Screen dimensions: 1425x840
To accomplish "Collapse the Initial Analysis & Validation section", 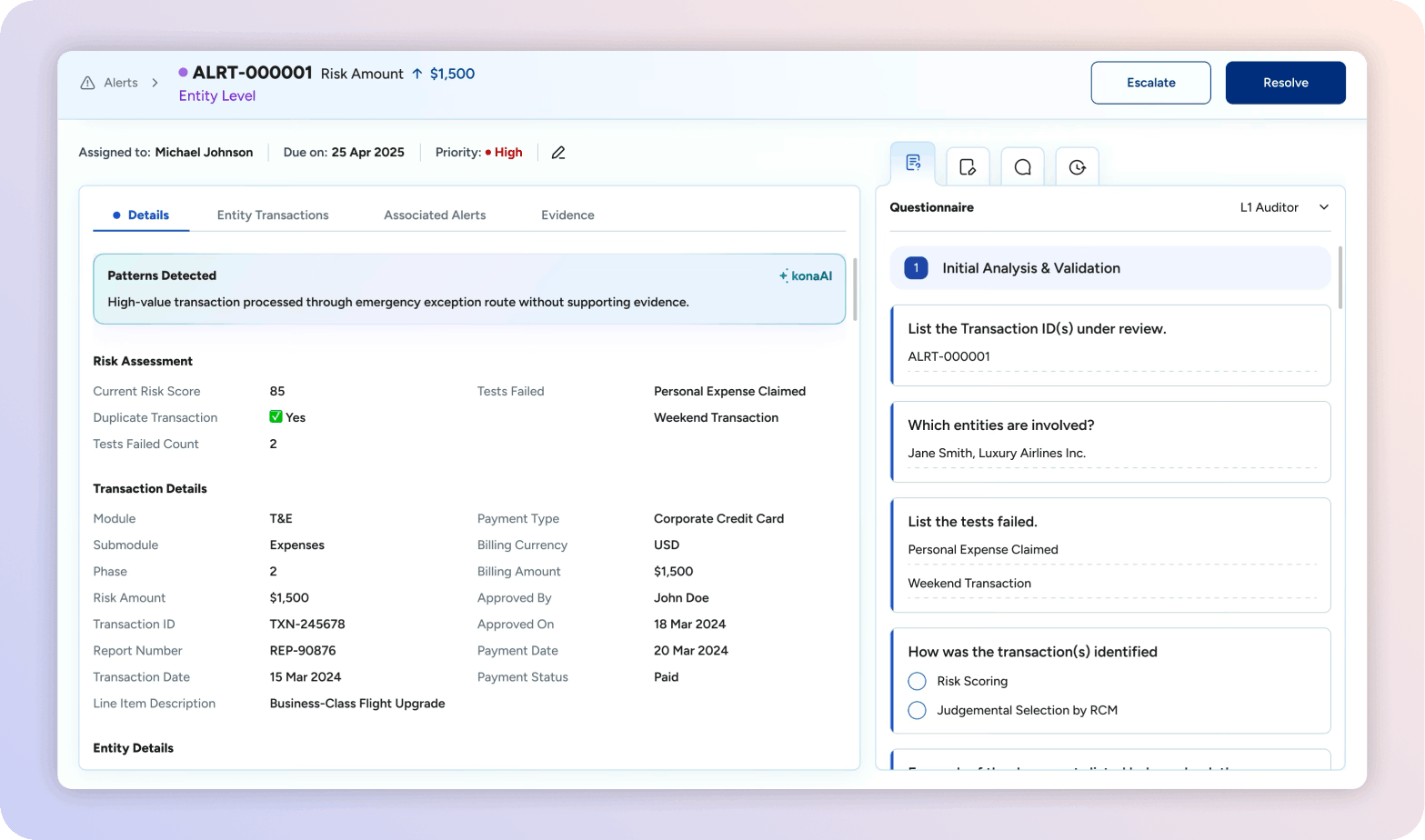I will tap(1109, 268).
